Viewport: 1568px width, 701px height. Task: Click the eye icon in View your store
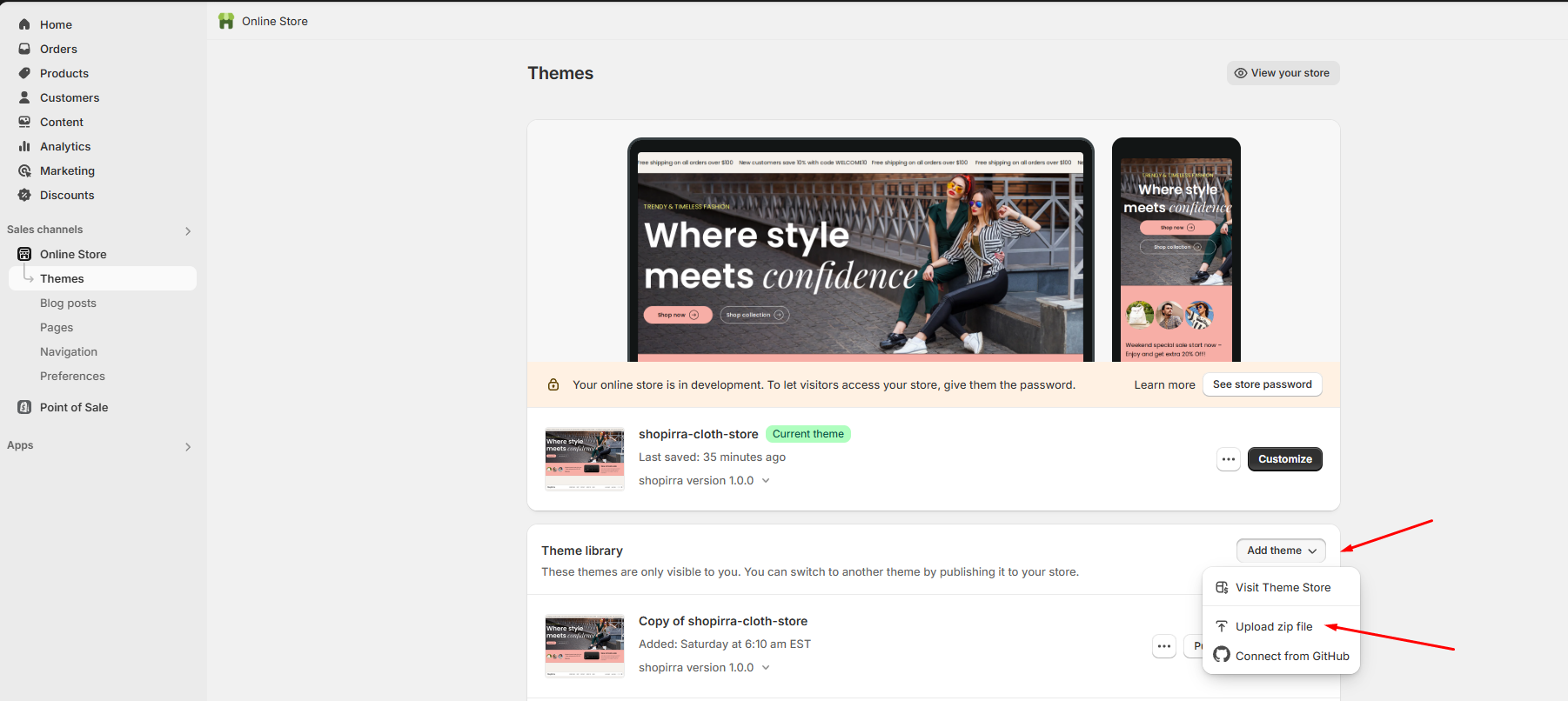1241,73
